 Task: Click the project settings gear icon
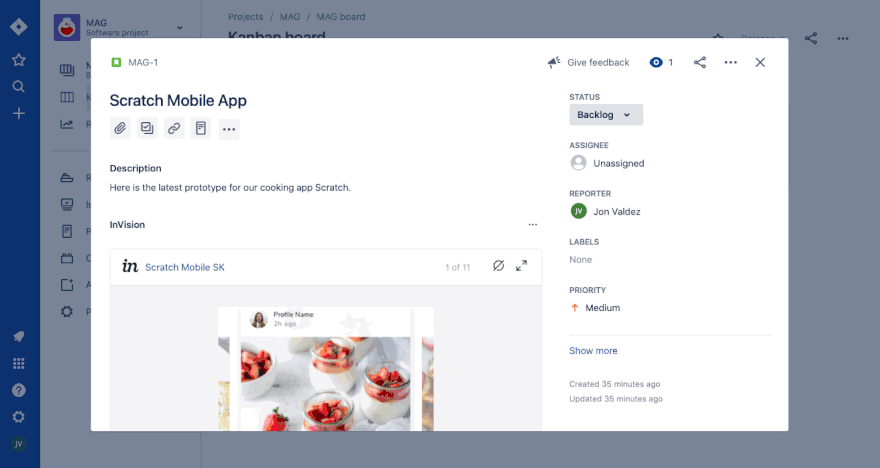point(67,311)
